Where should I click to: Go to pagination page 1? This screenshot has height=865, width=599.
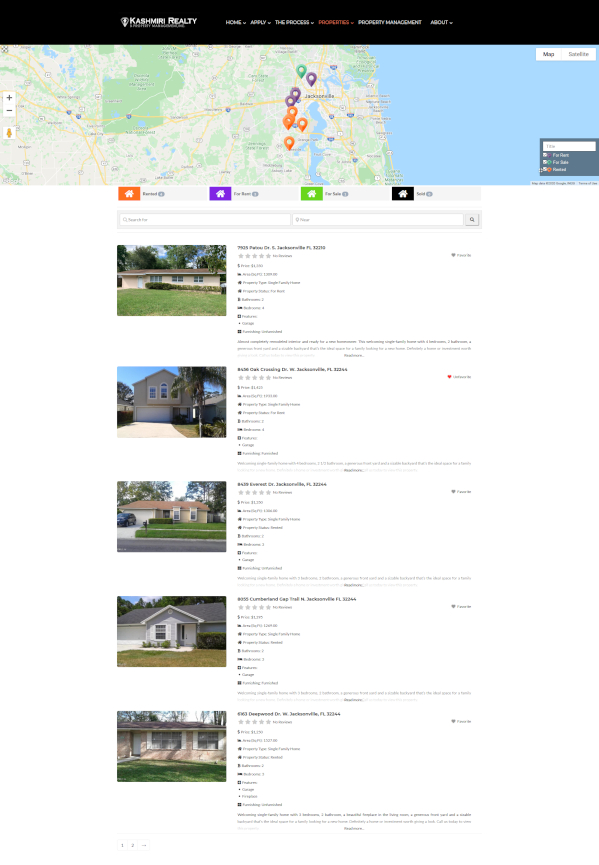pyautogui.click(x=122, y=845)
